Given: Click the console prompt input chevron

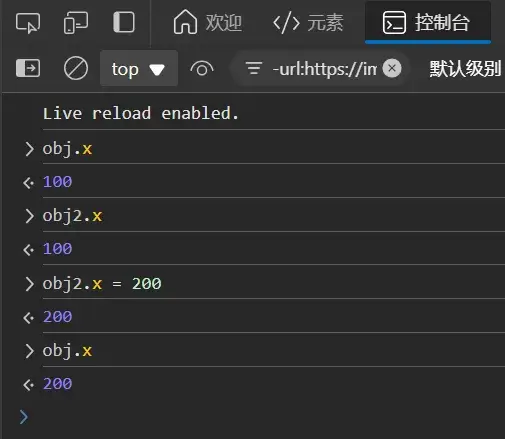Looking at the screenshot, I should point(23,417).
